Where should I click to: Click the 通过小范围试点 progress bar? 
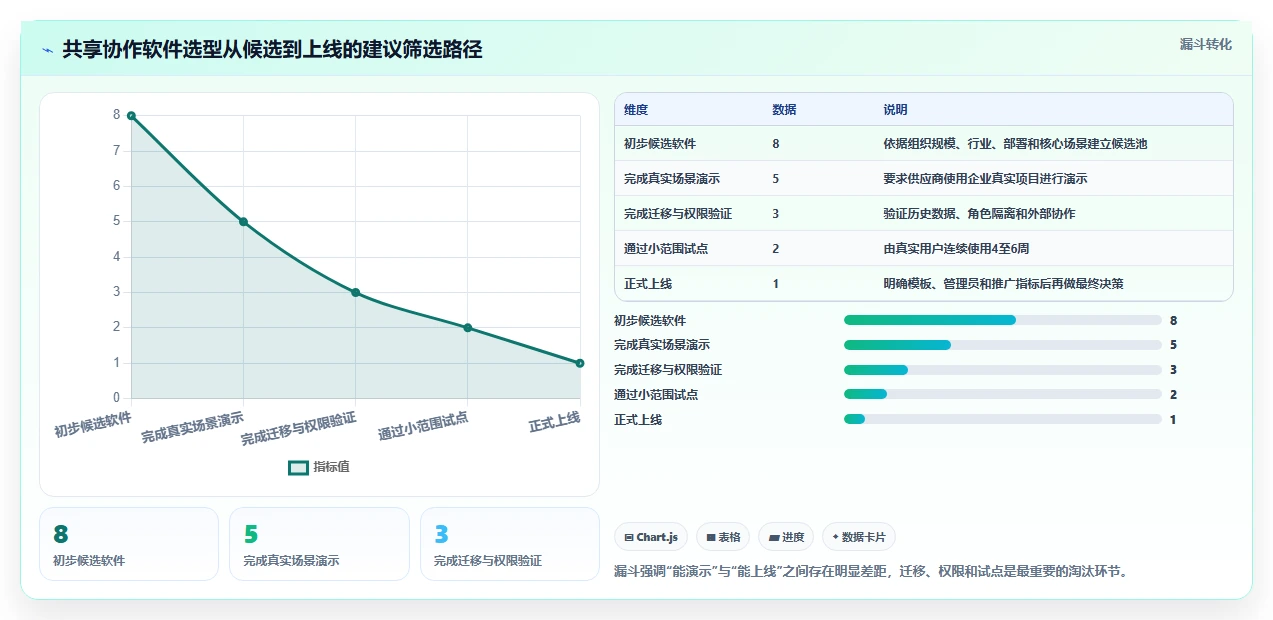[x=1003, y=395]
